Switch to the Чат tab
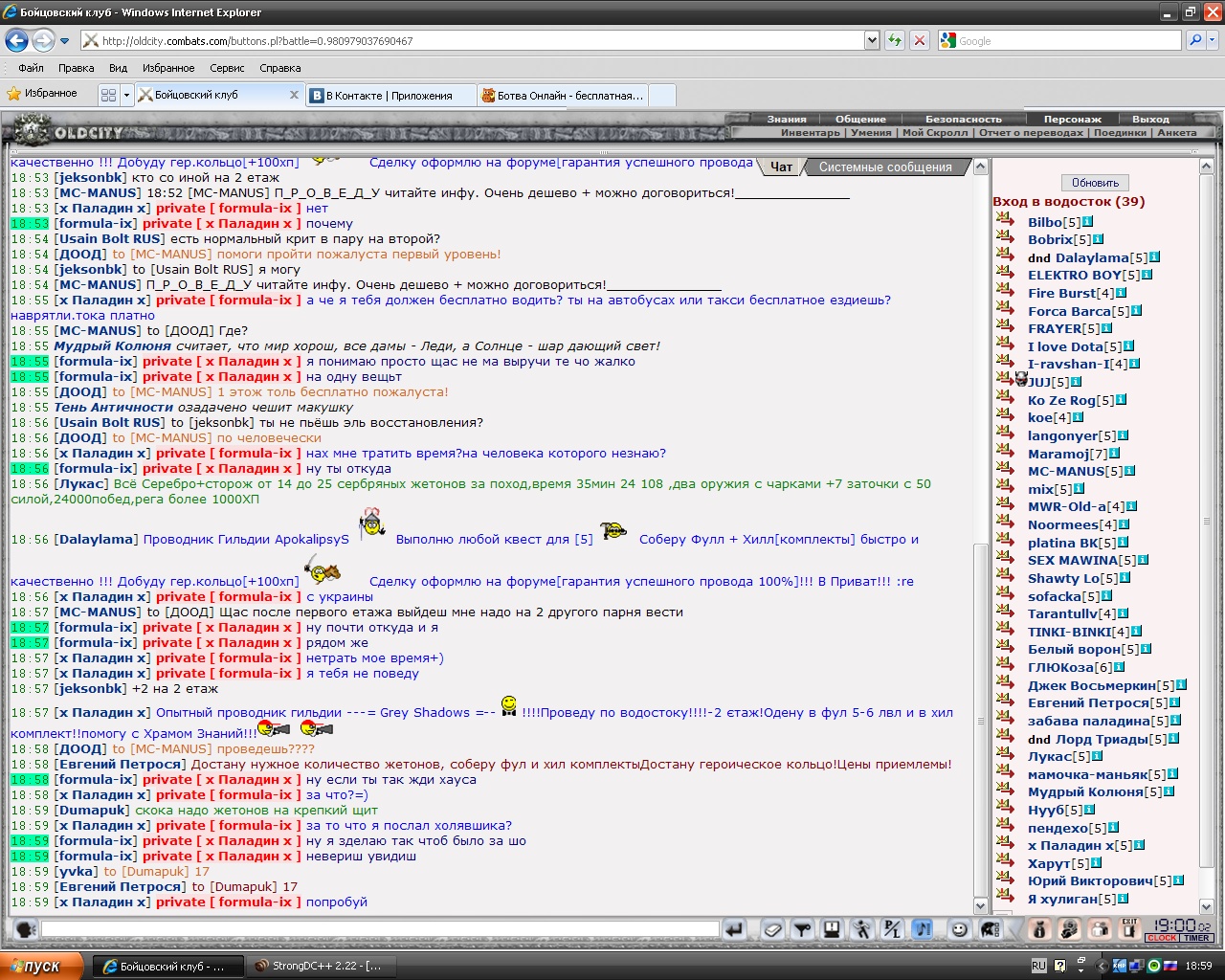 [x=781, y=167]
